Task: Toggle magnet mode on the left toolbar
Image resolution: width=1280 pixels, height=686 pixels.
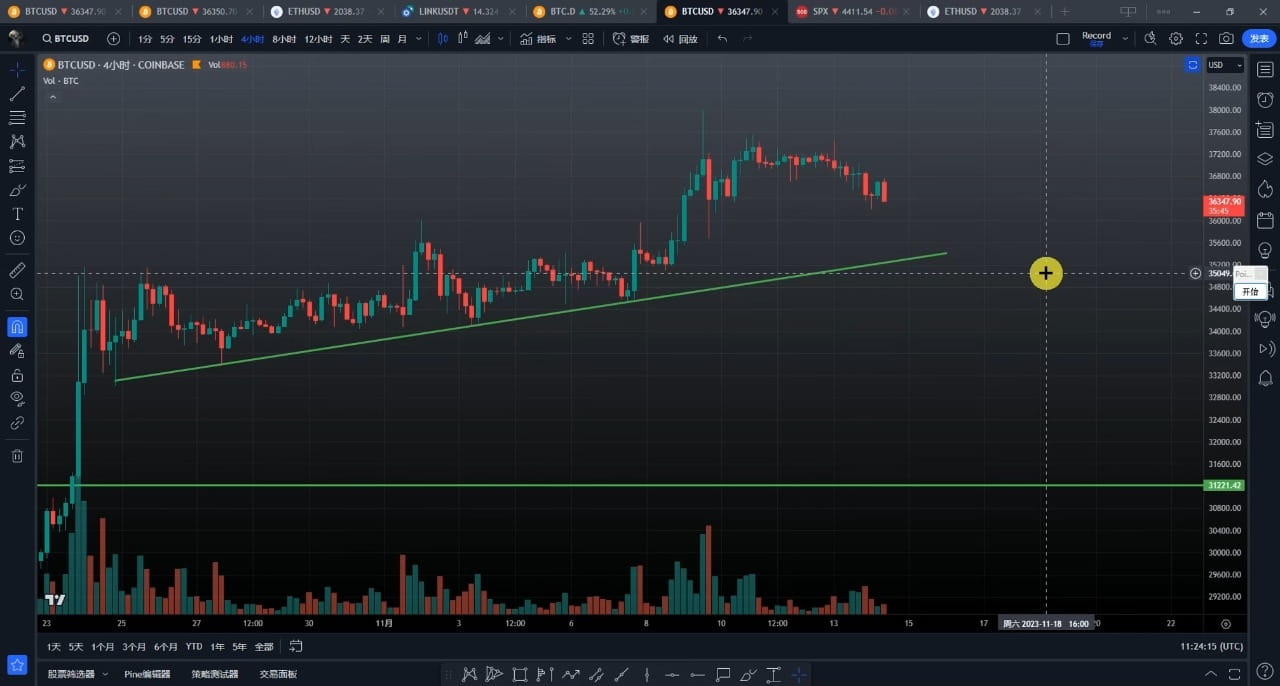Action: (17, 327)
